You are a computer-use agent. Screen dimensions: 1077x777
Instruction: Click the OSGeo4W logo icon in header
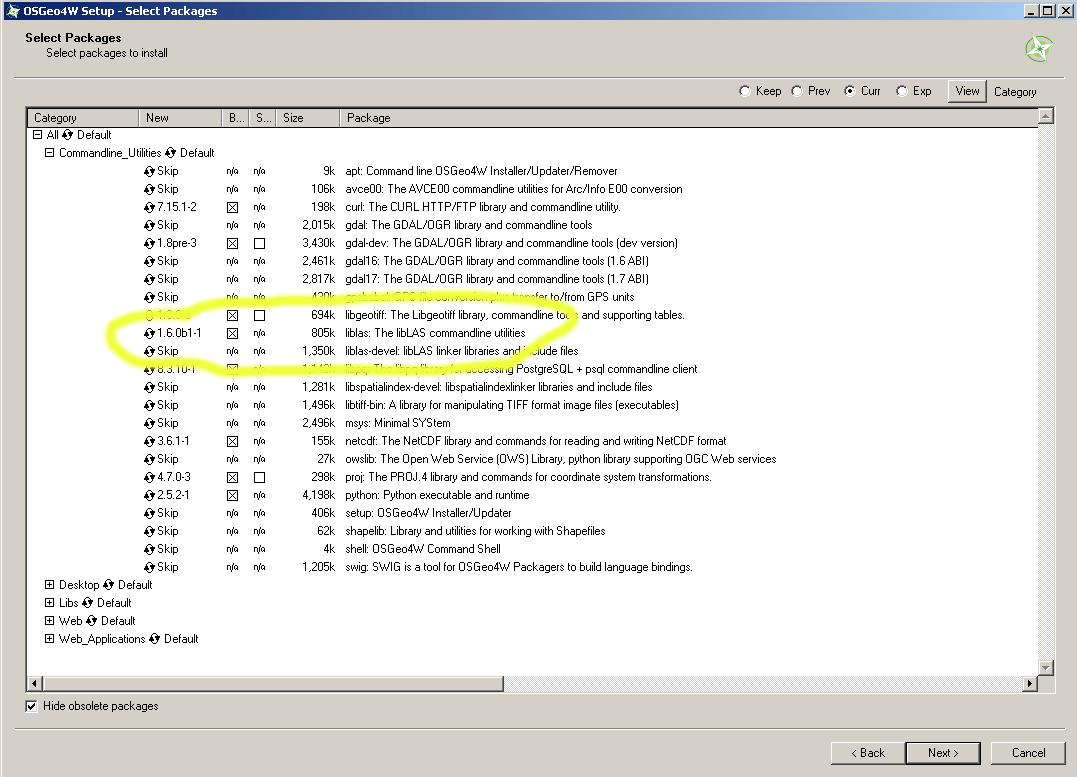1039,49
